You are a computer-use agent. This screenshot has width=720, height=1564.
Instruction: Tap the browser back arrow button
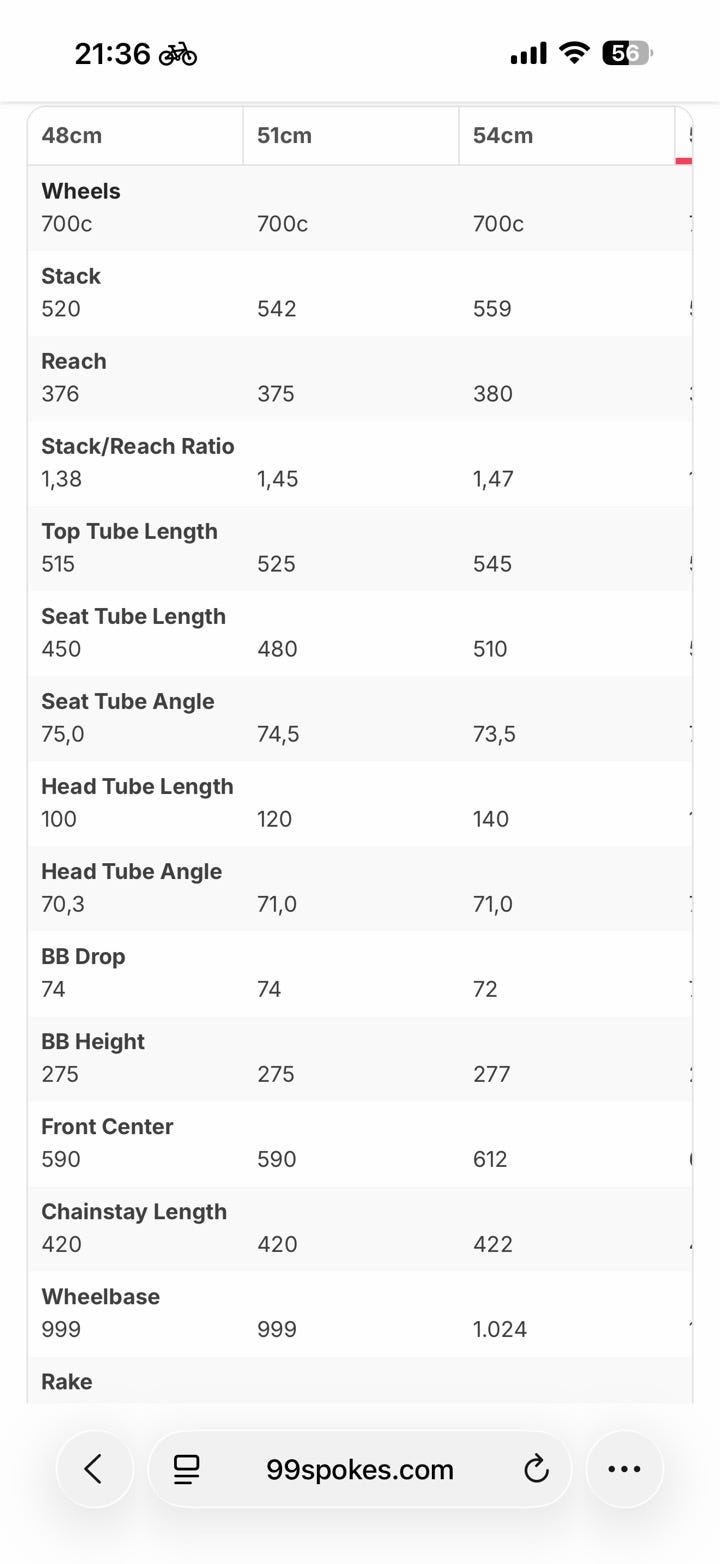(94, 1469)
